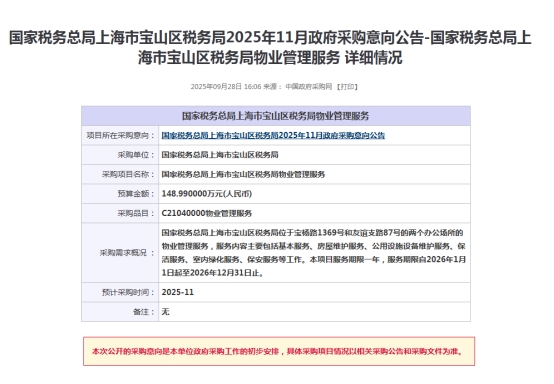Select the 项目所在采购意向 row label
The height and width of the screenshot is (384, 554).
(120, 136)
